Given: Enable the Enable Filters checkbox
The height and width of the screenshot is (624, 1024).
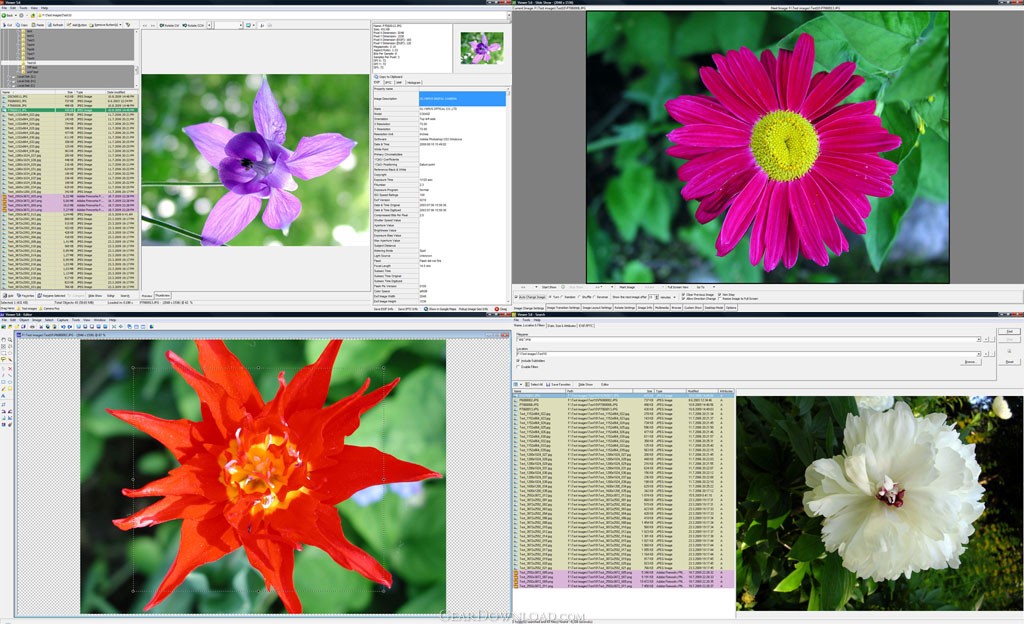Looking at the screenshot, I should pyautogui.click(x=518, y=367).
